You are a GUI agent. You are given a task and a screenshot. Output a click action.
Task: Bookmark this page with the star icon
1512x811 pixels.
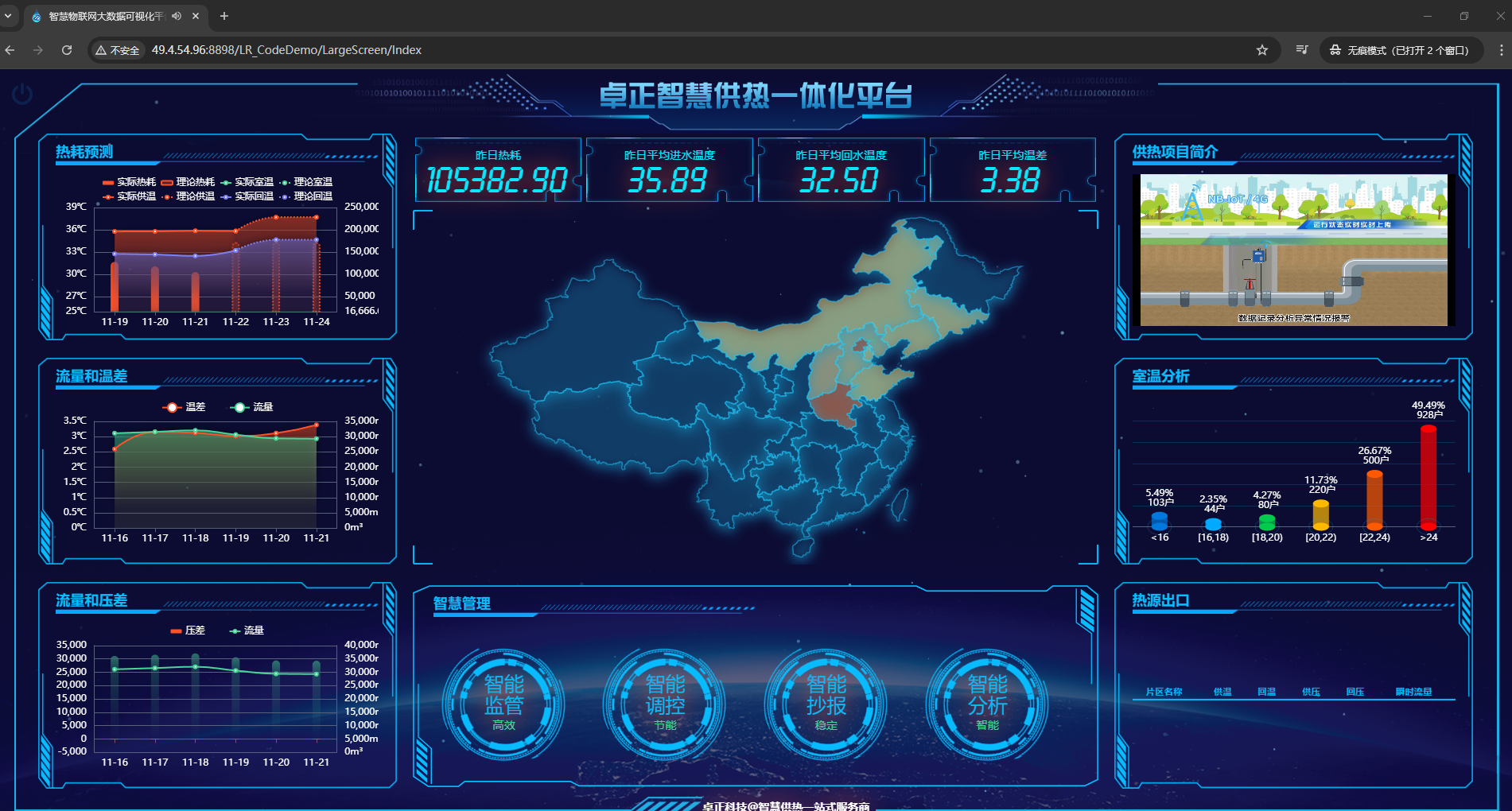(x=1261, y=50)
